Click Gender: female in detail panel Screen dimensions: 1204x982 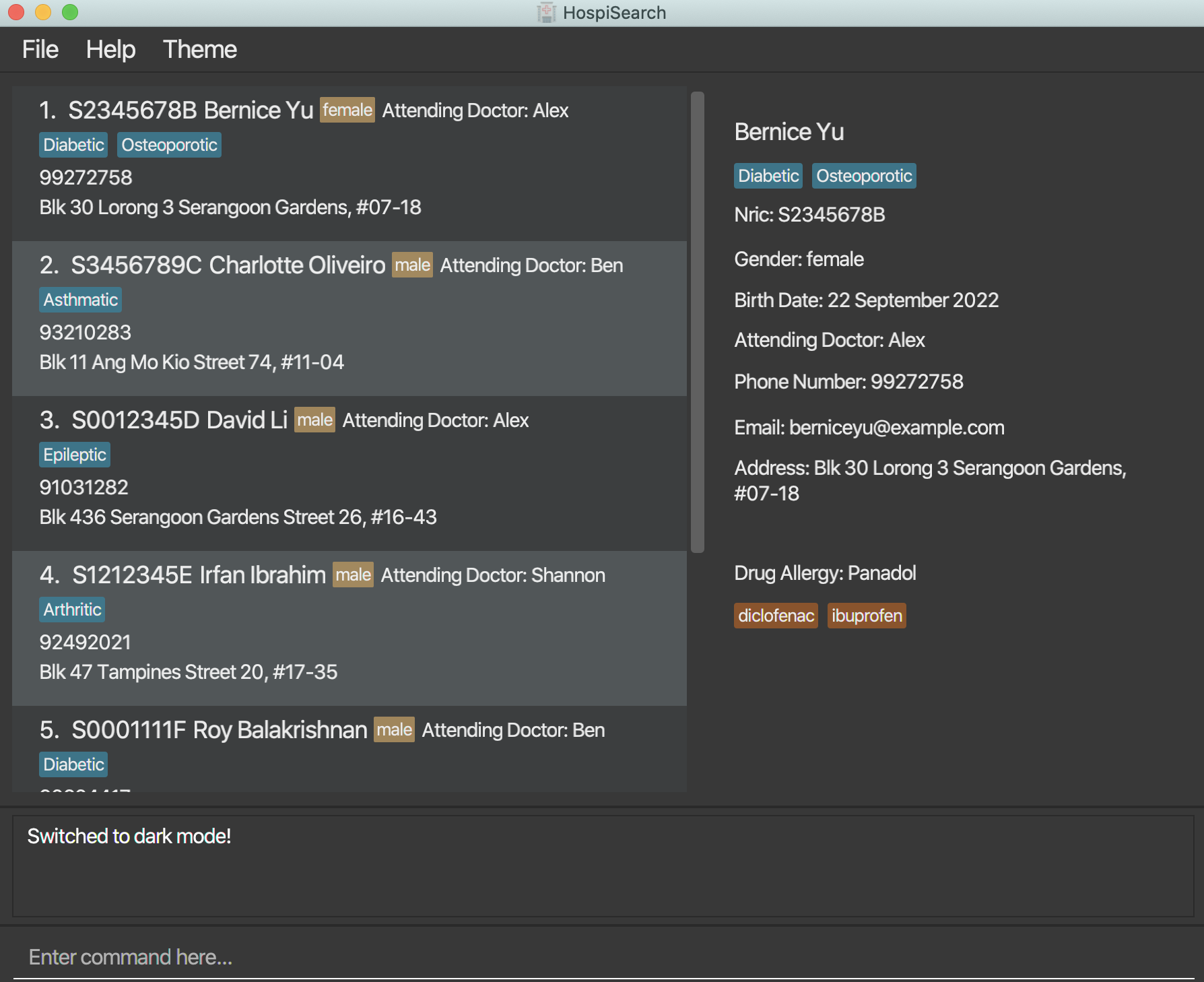click(x=799, y=259)
